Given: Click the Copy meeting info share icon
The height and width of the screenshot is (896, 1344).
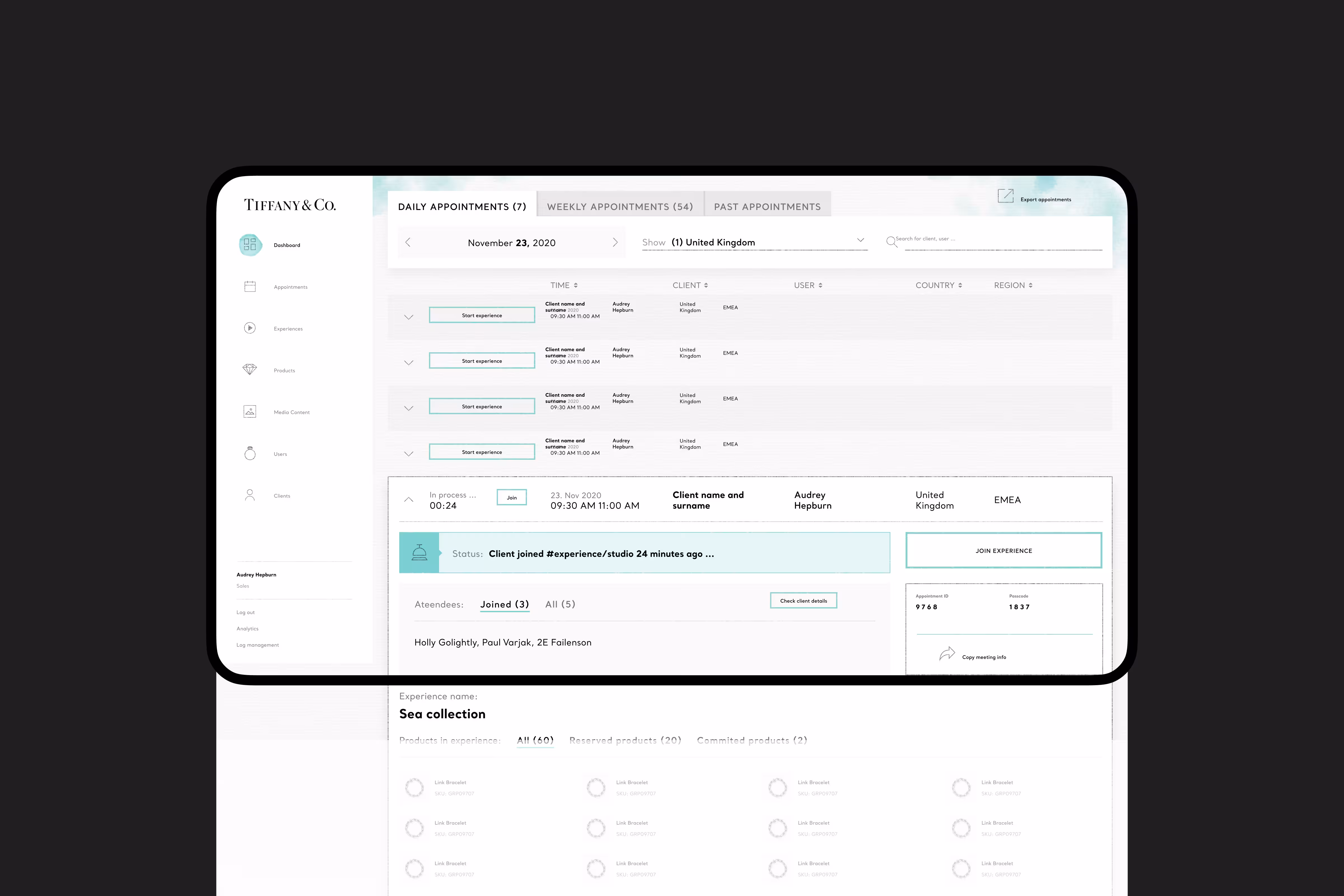Looking at the screenshot, I should point(947,654).
